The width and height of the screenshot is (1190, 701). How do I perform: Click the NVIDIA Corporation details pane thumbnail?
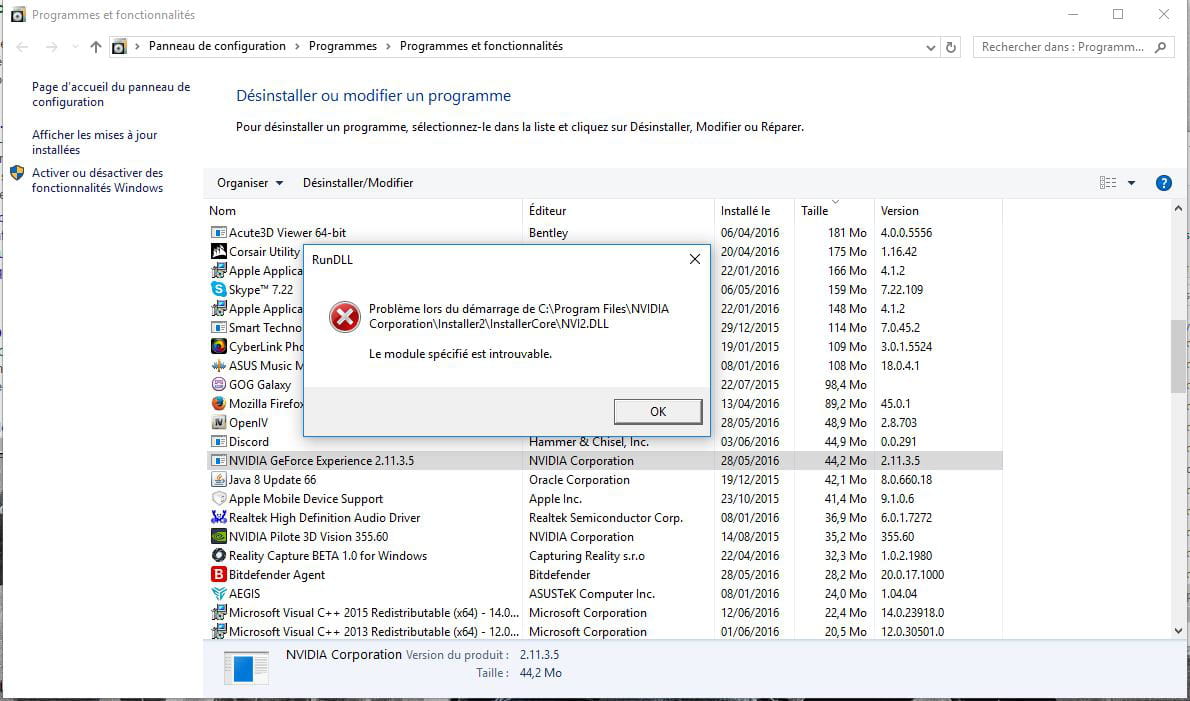point(246,668)
